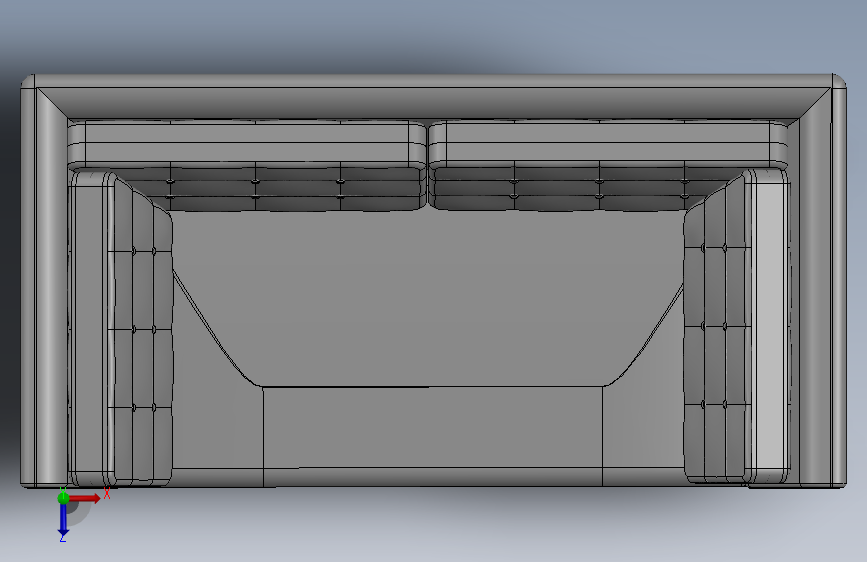This screenshot has width=867, height=562.
Task: Click the red X axis arrow on triad
Action: [85, 498]
